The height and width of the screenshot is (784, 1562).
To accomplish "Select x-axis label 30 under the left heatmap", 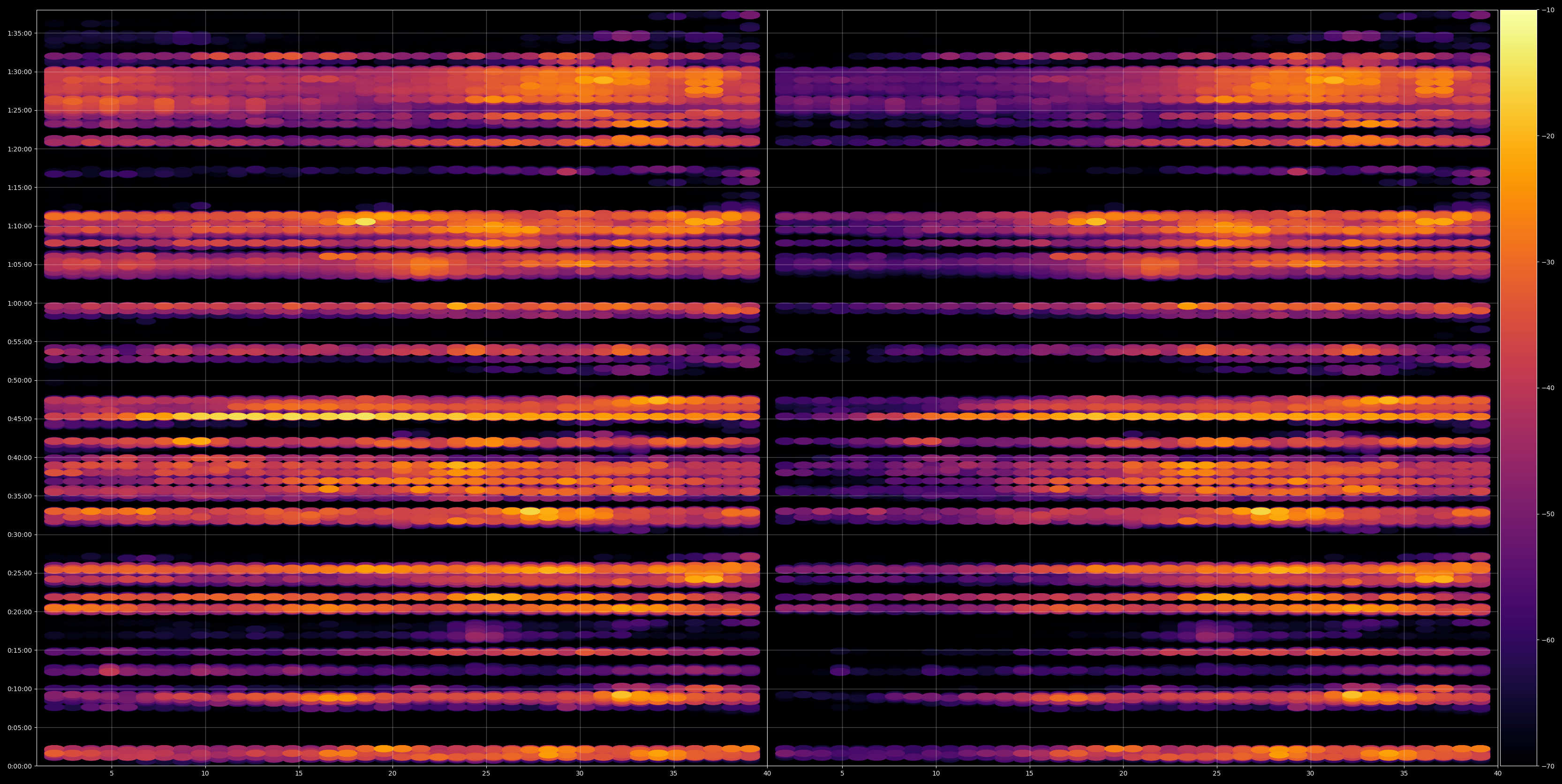I will [x=580, y=774].
